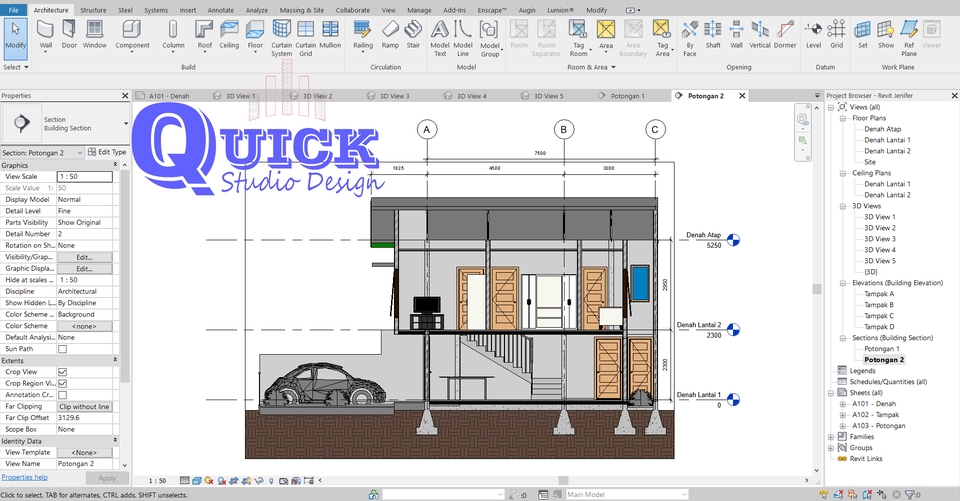Select the Grid datum tool
This screenshot has width=960, height=501.
836,34
